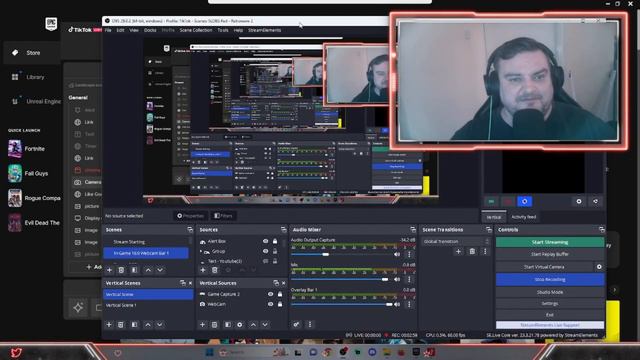640x360 pixels.
Task: Undock the Scene Transitions panel
Action: pos(489,230)
